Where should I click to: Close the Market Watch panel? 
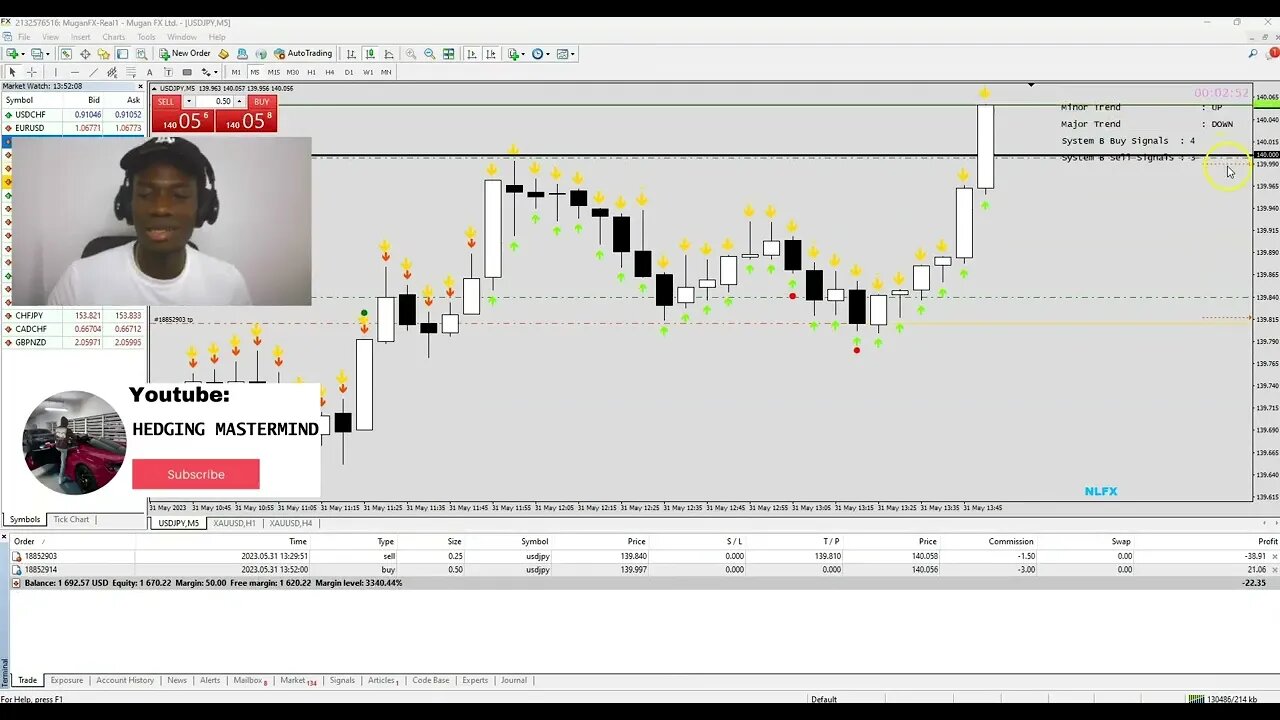pos(140,87)
